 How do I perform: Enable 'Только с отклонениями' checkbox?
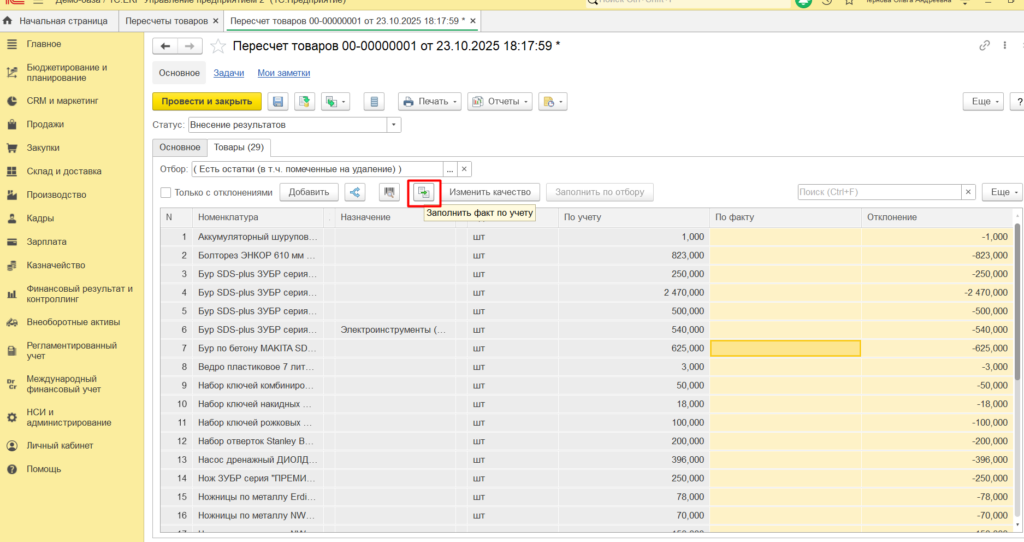point(166,193)
